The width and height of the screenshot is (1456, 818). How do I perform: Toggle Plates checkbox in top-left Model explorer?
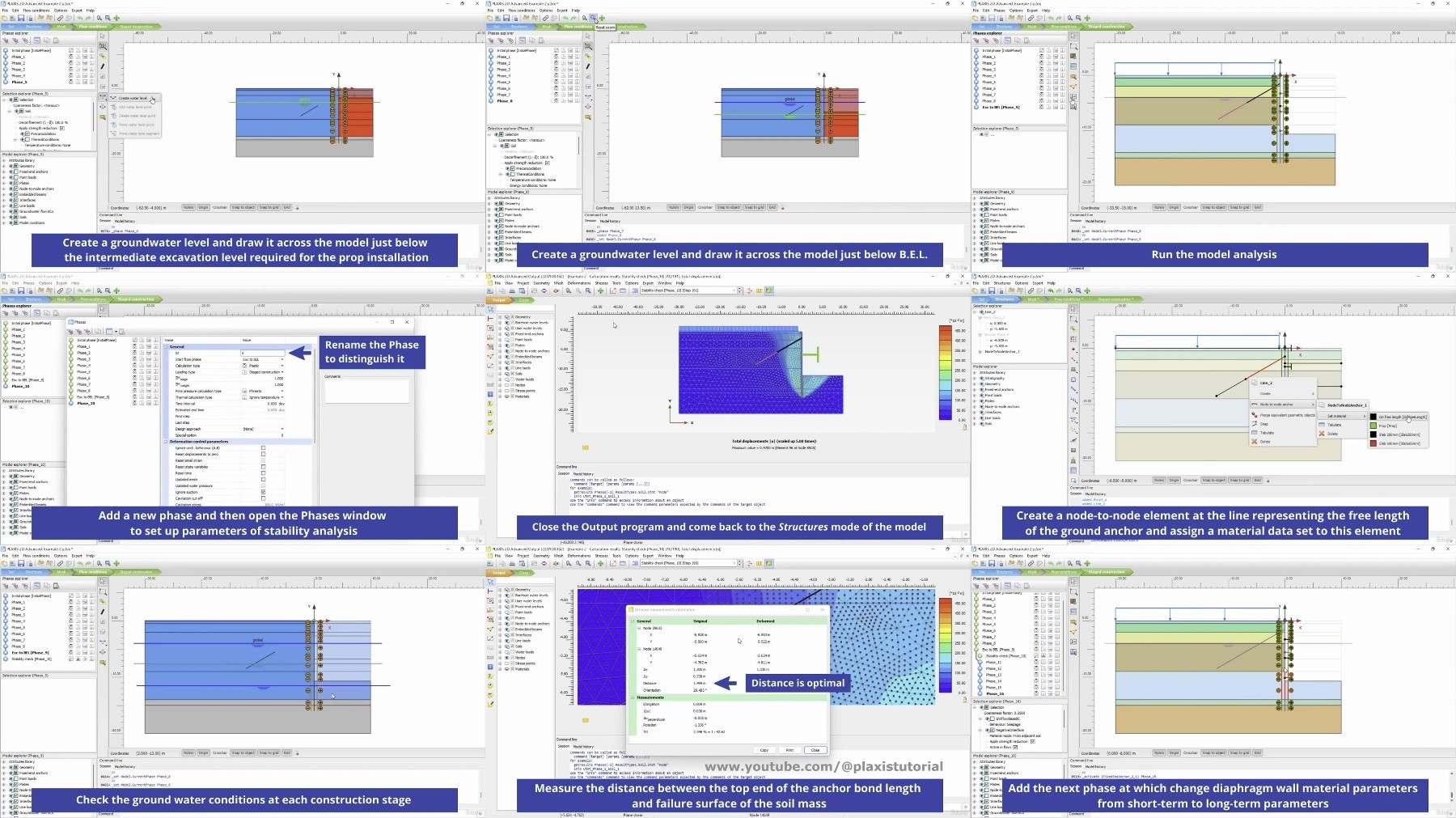point(15,183)
